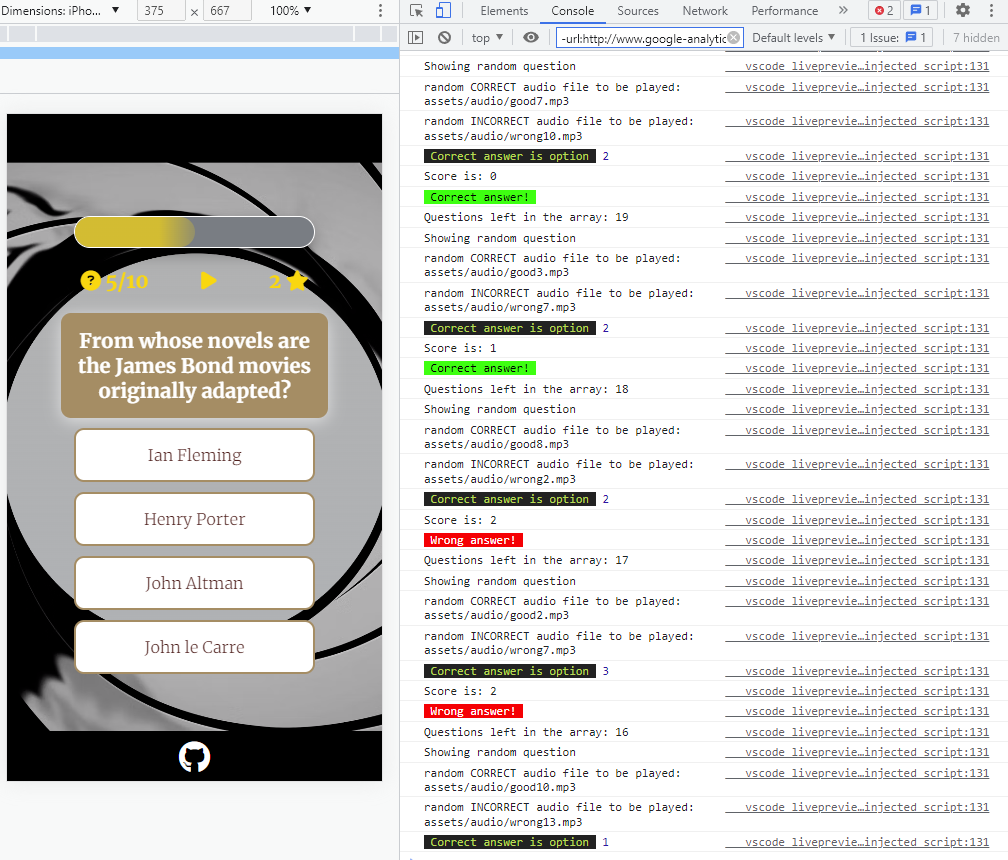Toggle the device toolbar icon

pyautogui.click(x=443, y=11)
